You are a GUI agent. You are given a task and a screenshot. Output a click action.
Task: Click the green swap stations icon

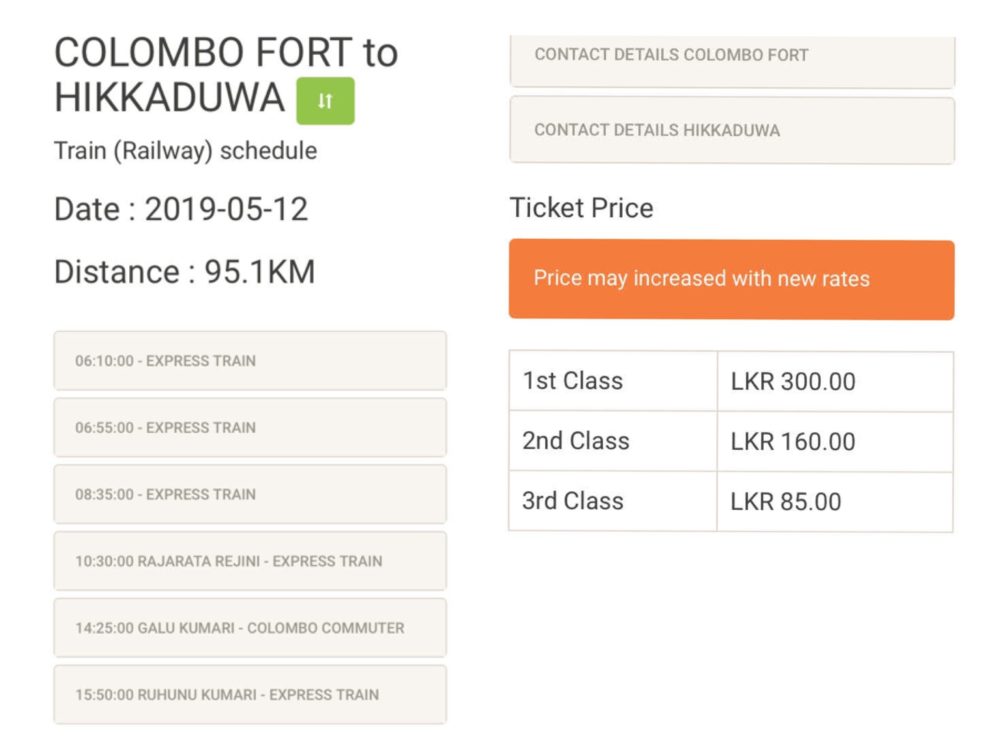coord(325,101)
